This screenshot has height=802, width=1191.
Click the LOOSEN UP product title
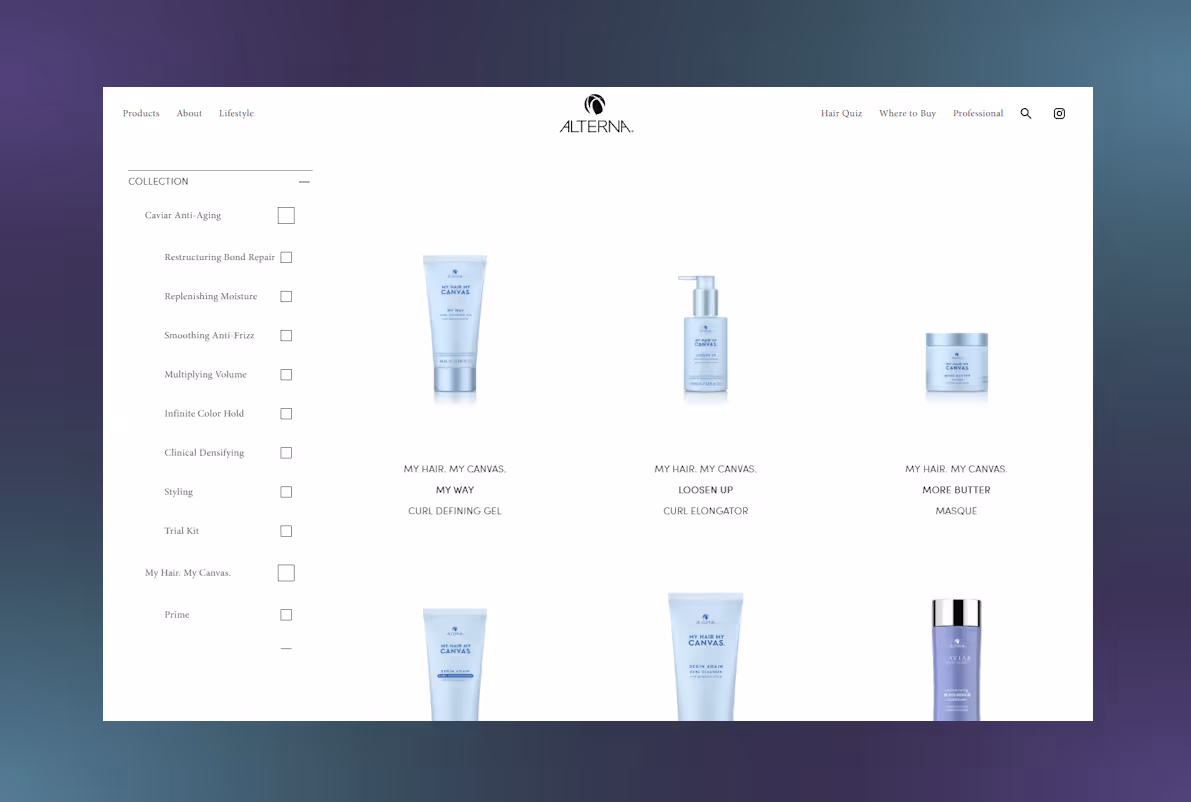[x=706, y=490]
